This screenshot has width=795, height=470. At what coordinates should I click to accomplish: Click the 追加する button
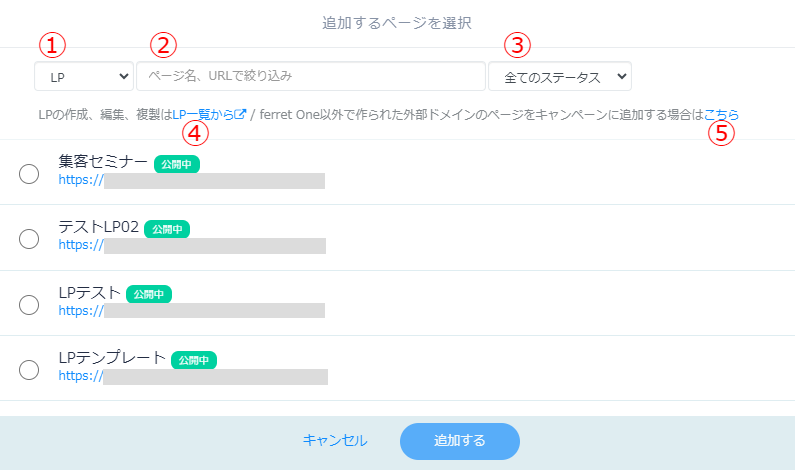tap(460, 441)
